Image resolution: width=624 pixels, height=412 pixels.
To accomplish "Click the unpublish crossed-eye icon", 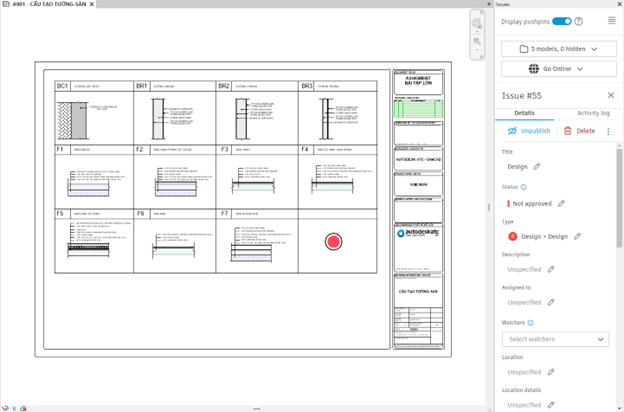I will (512, 131).
